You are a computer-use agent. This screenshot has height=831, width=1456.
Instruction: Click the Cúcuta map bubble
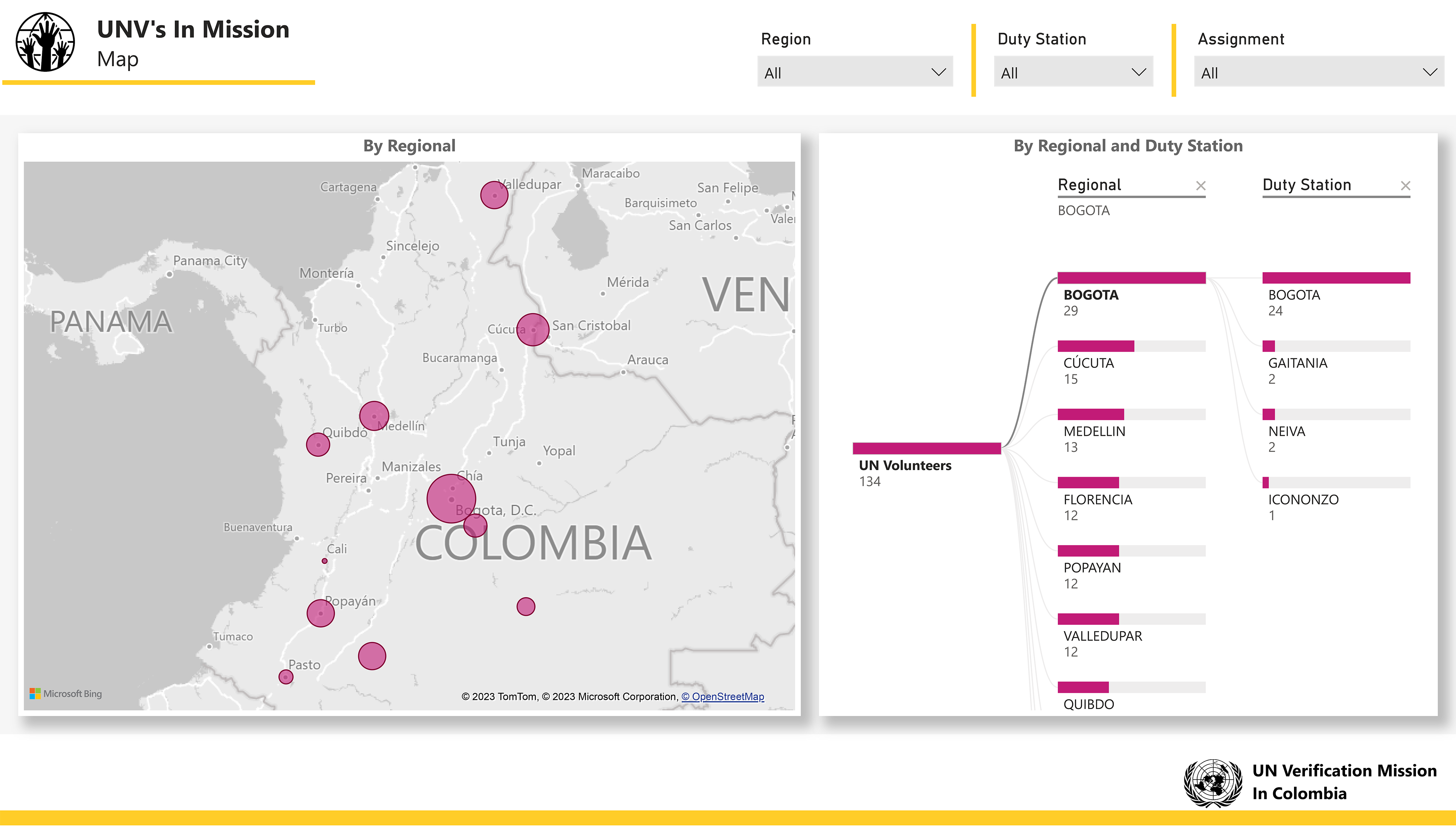(533, 329)
